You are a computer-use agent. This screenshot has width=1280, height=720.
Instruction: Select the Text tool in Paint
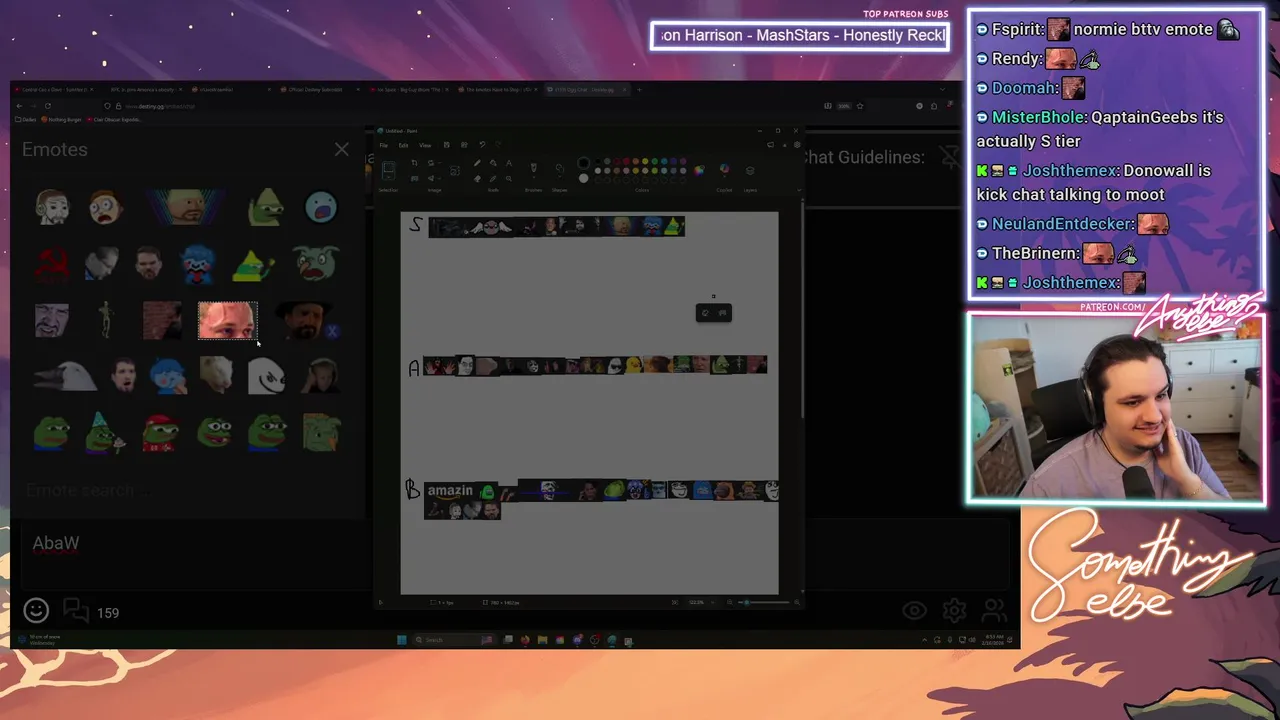[x=509, y=163]
